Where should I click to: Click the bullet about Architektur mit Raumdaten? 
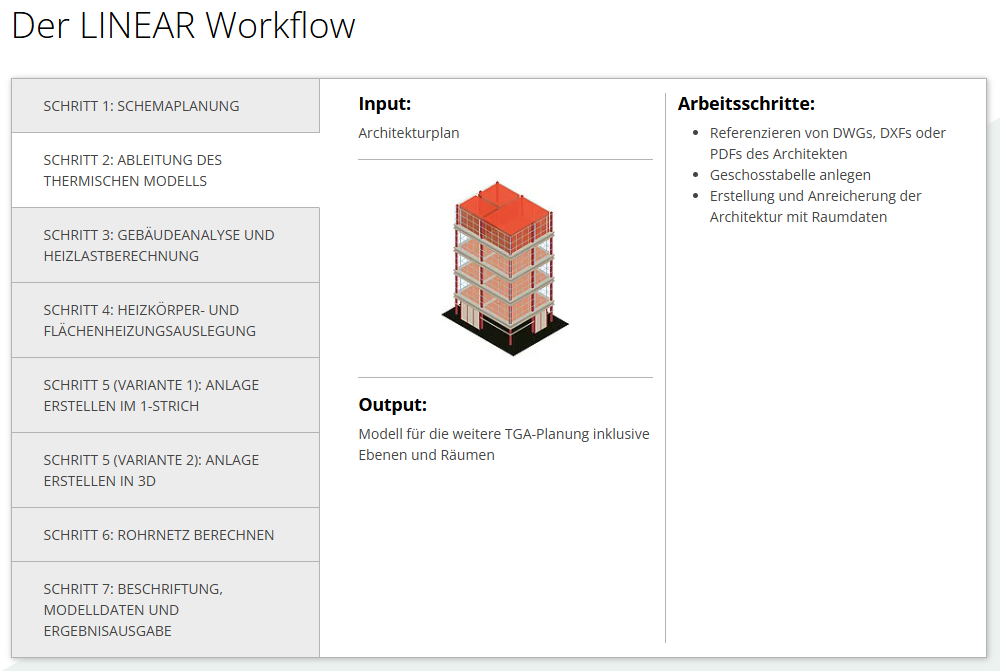(815, 206)
